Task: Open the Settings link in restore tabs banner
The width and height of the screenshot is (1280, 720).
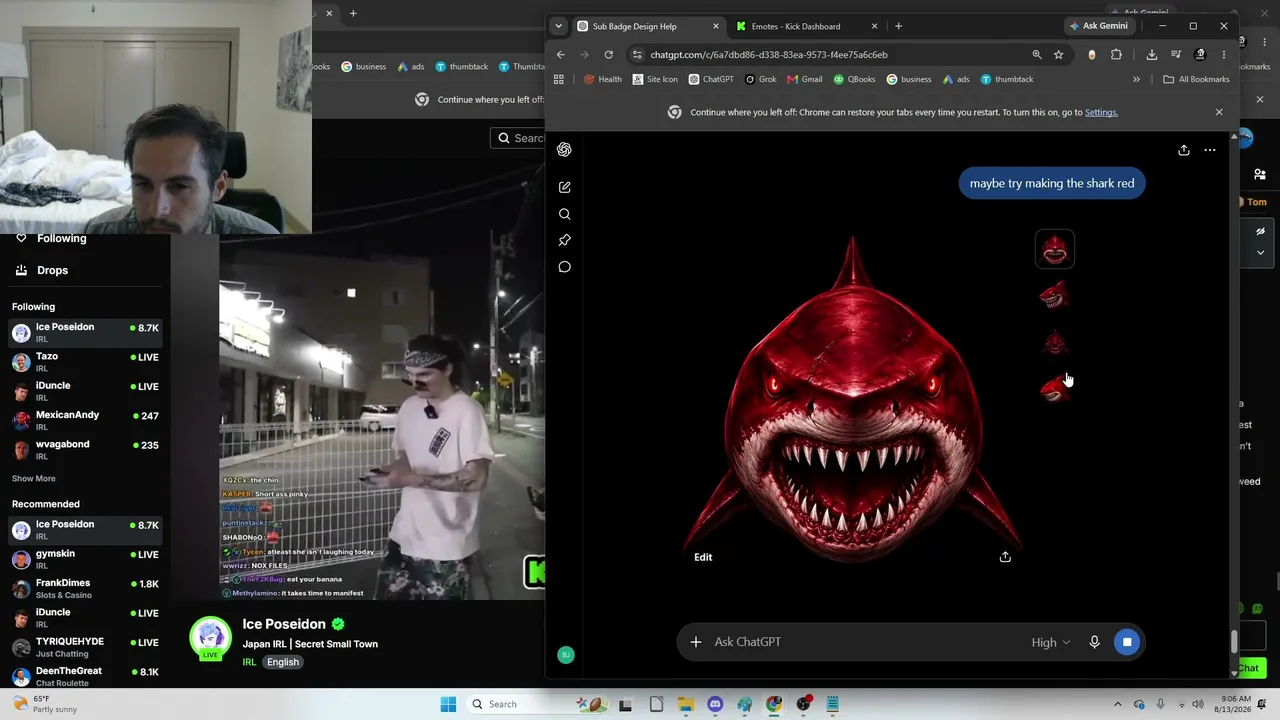Action: pyautogui.click(x=1101, y=112)
